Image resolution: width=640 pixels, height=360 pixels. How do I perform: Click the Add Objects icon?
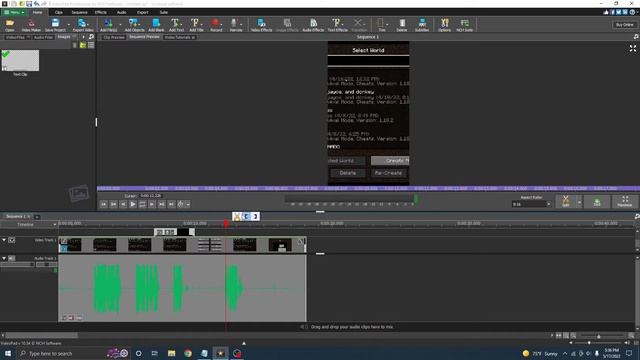pyautogui.click(x=134, y=25)
